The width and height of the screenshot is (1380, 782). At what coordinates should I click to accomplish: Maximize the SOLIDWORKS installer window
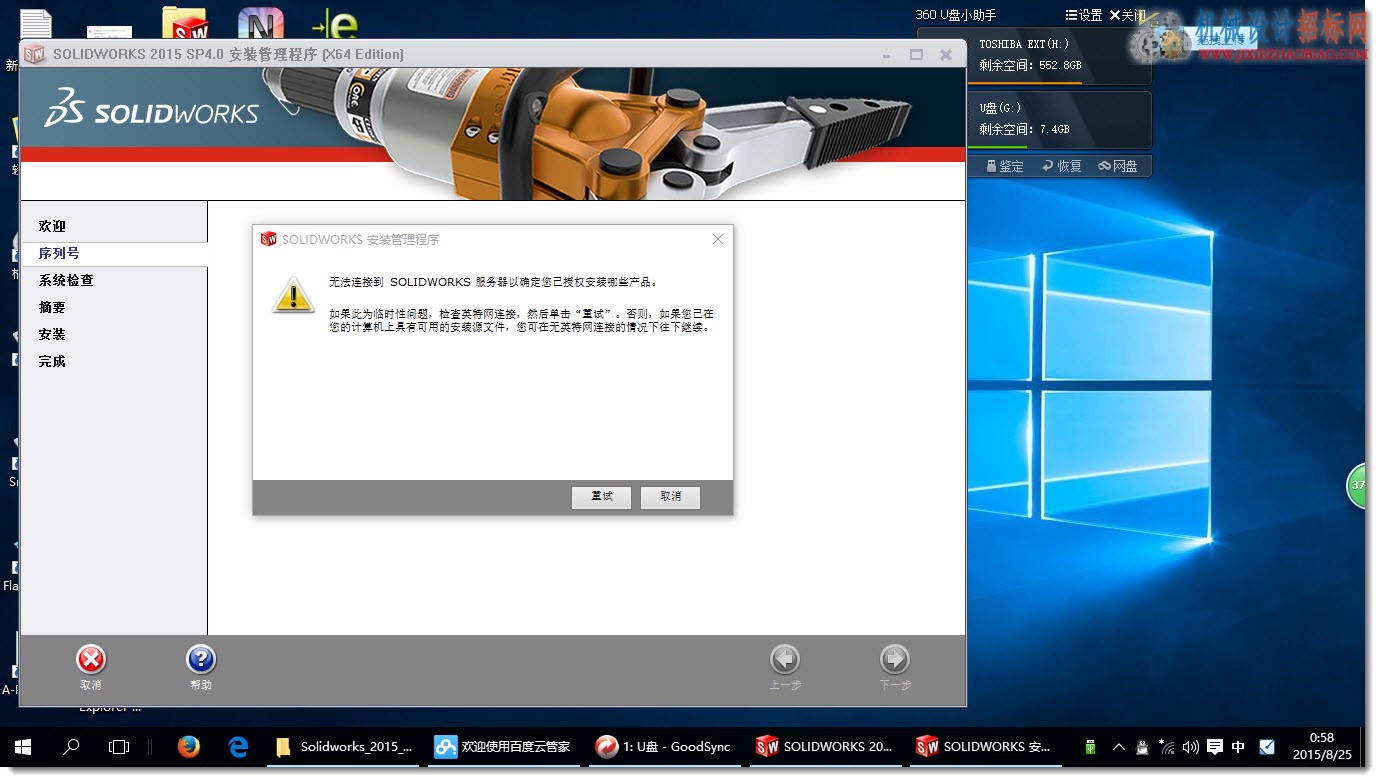[x=916, y=55]
